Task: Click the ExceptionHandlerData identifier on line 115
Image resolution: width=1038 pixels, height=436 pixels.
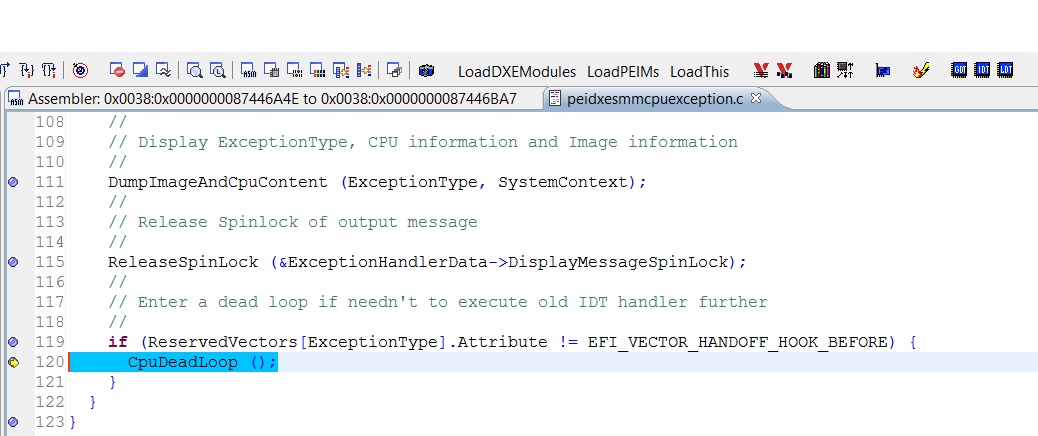Action: pyautogui.click(x=388, y=262)
